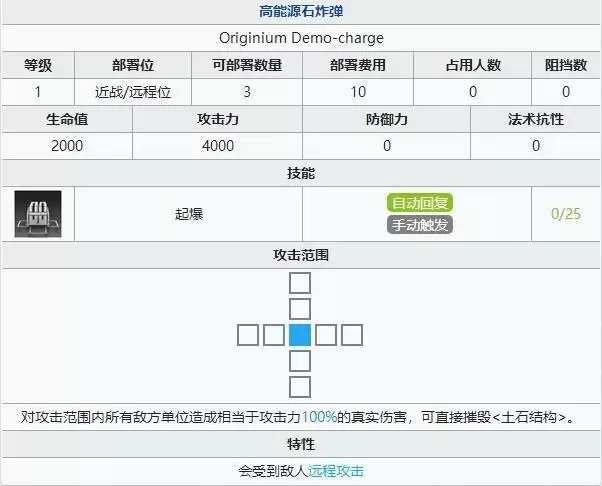Click the green 自动回复 tag
This screenshot has height=486, width=602.
pos(420,203)
